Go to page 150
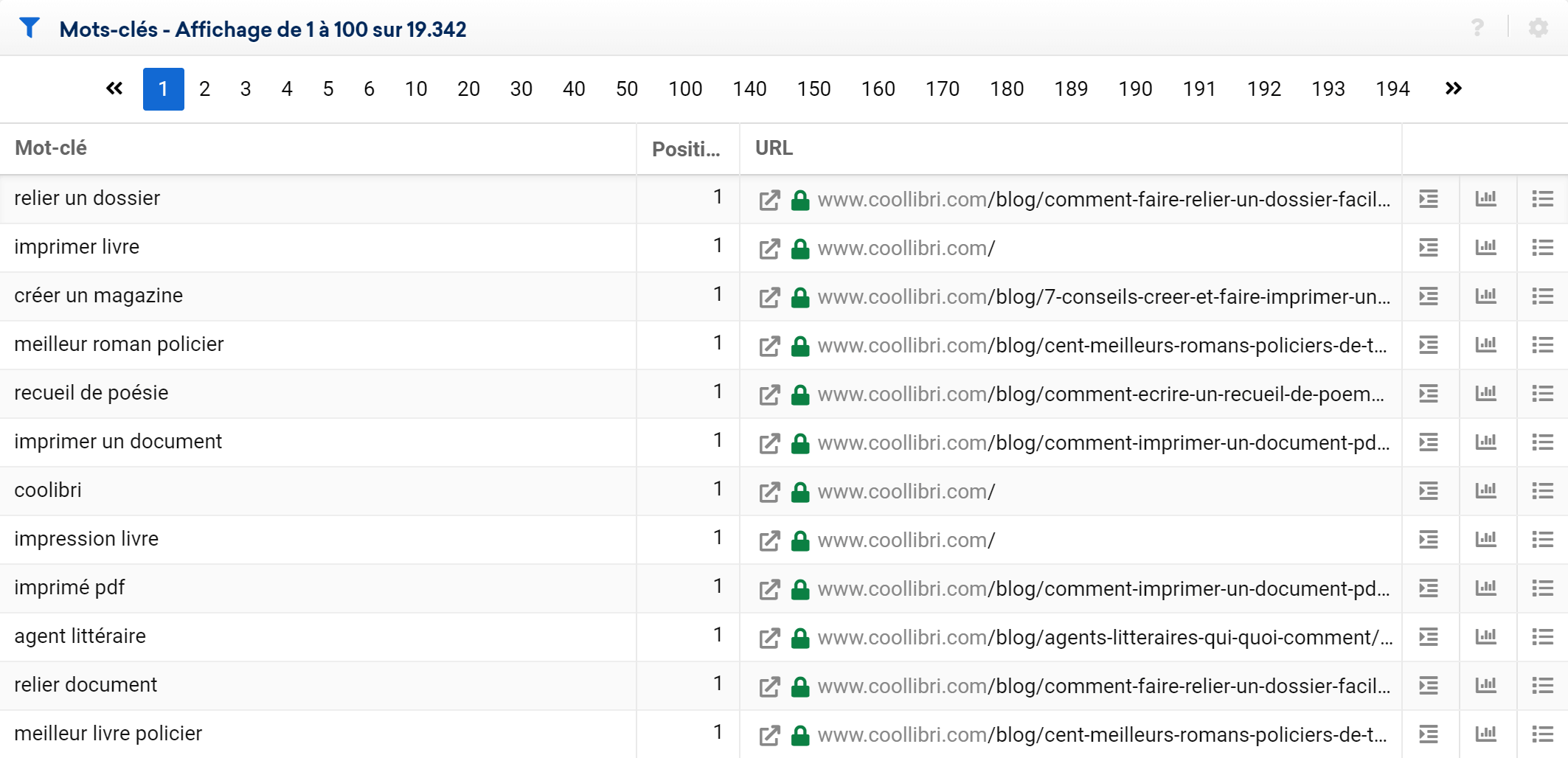Image resolution: width=1568 pixels, height=758 pixels. pos(814,89)
